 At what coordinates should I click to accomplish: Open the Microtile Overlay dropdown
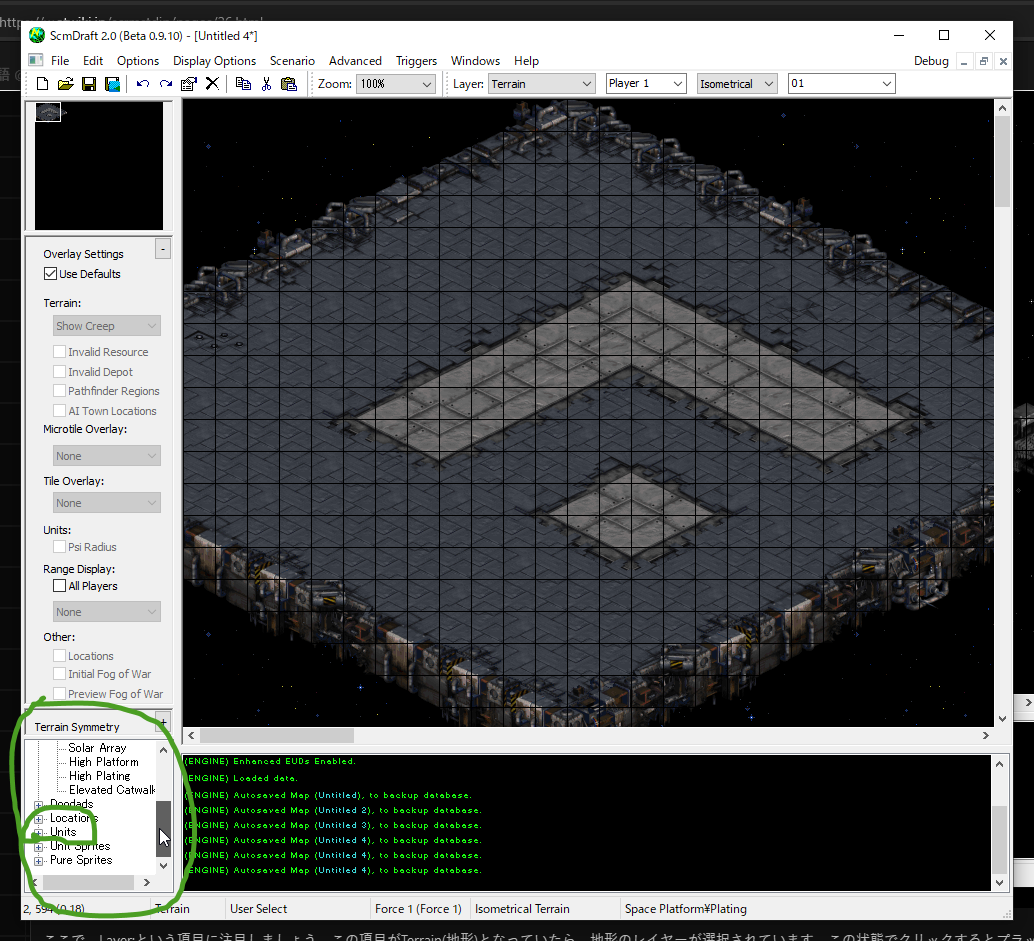(x=107, y=456)
